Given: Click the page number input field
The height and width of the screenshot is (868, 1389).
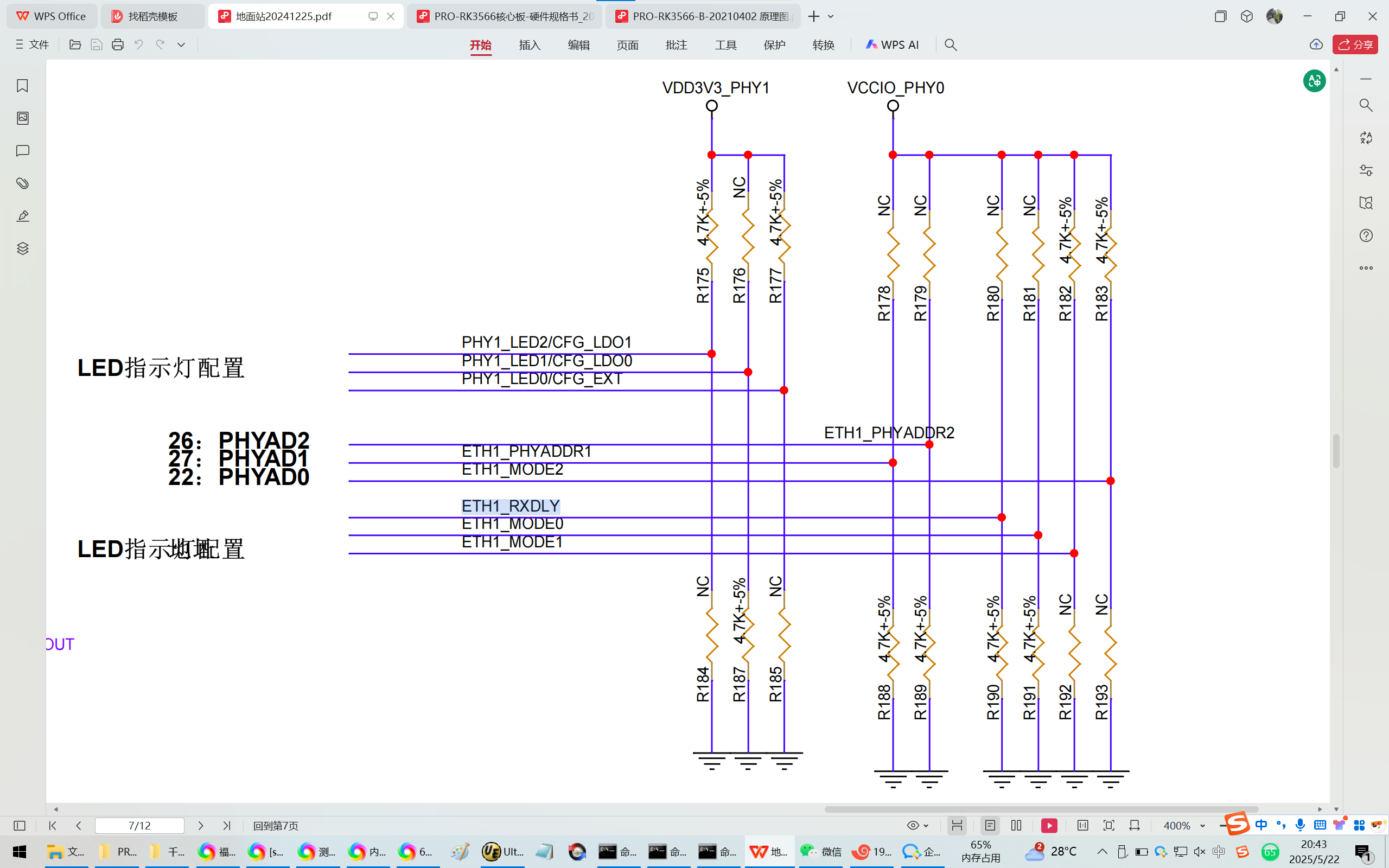Looking at the screenshot, I should [x=139, y=826].
